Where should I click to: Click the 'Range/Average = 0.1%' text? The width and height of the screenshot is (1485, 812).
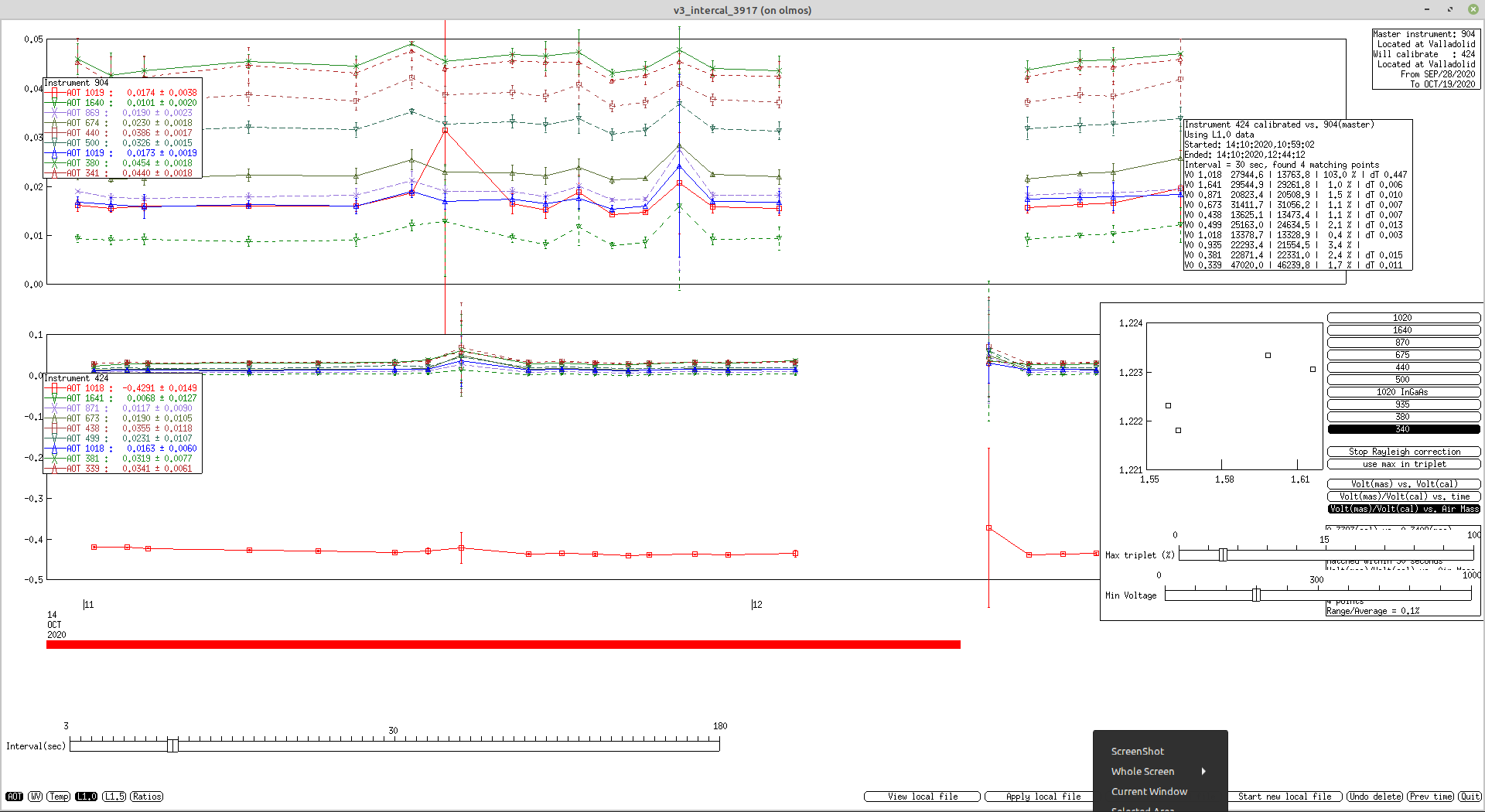pos(1373,611)
